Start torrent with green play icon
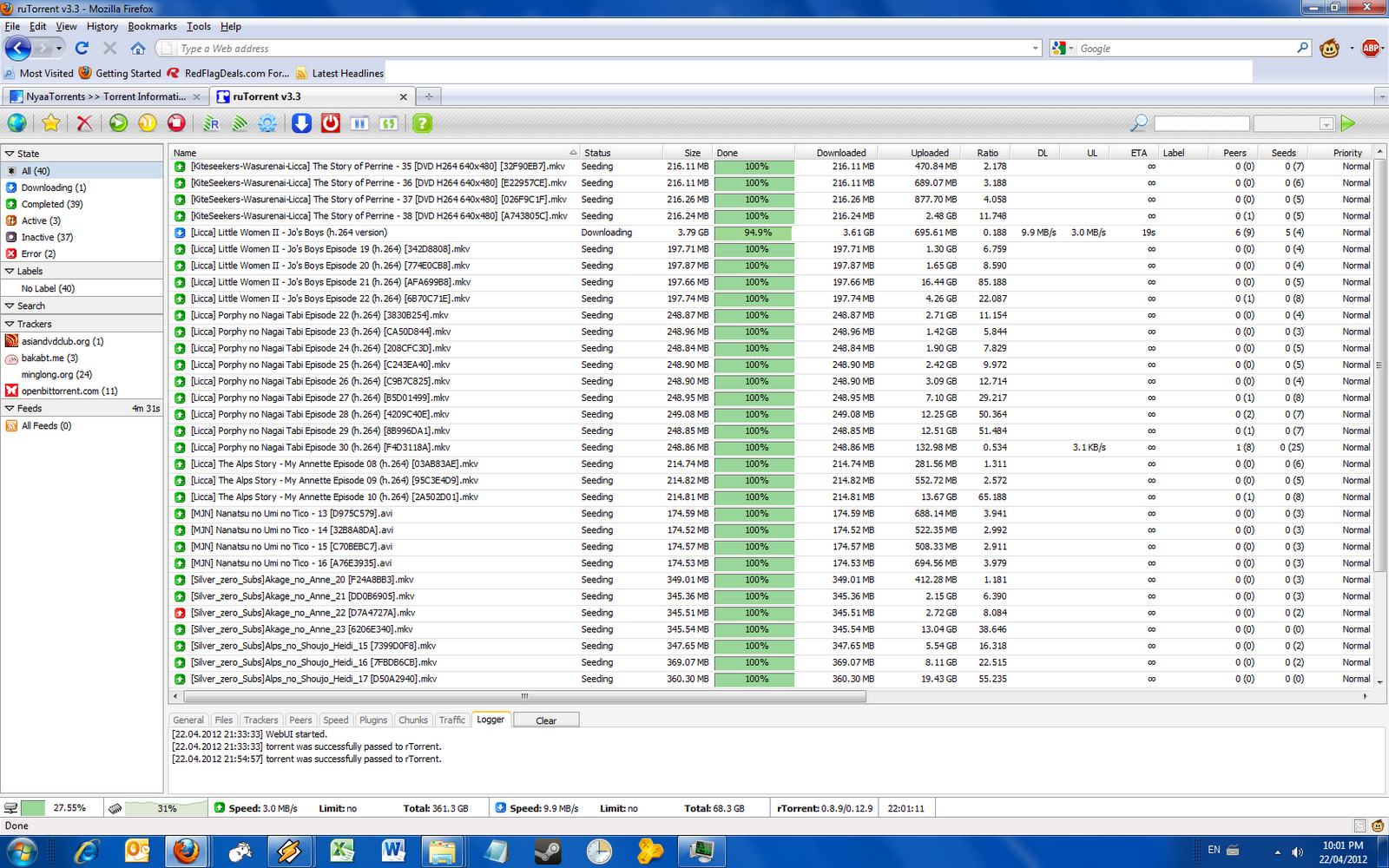This screenshot has width=1389, height=868. [x=119, y=123]
